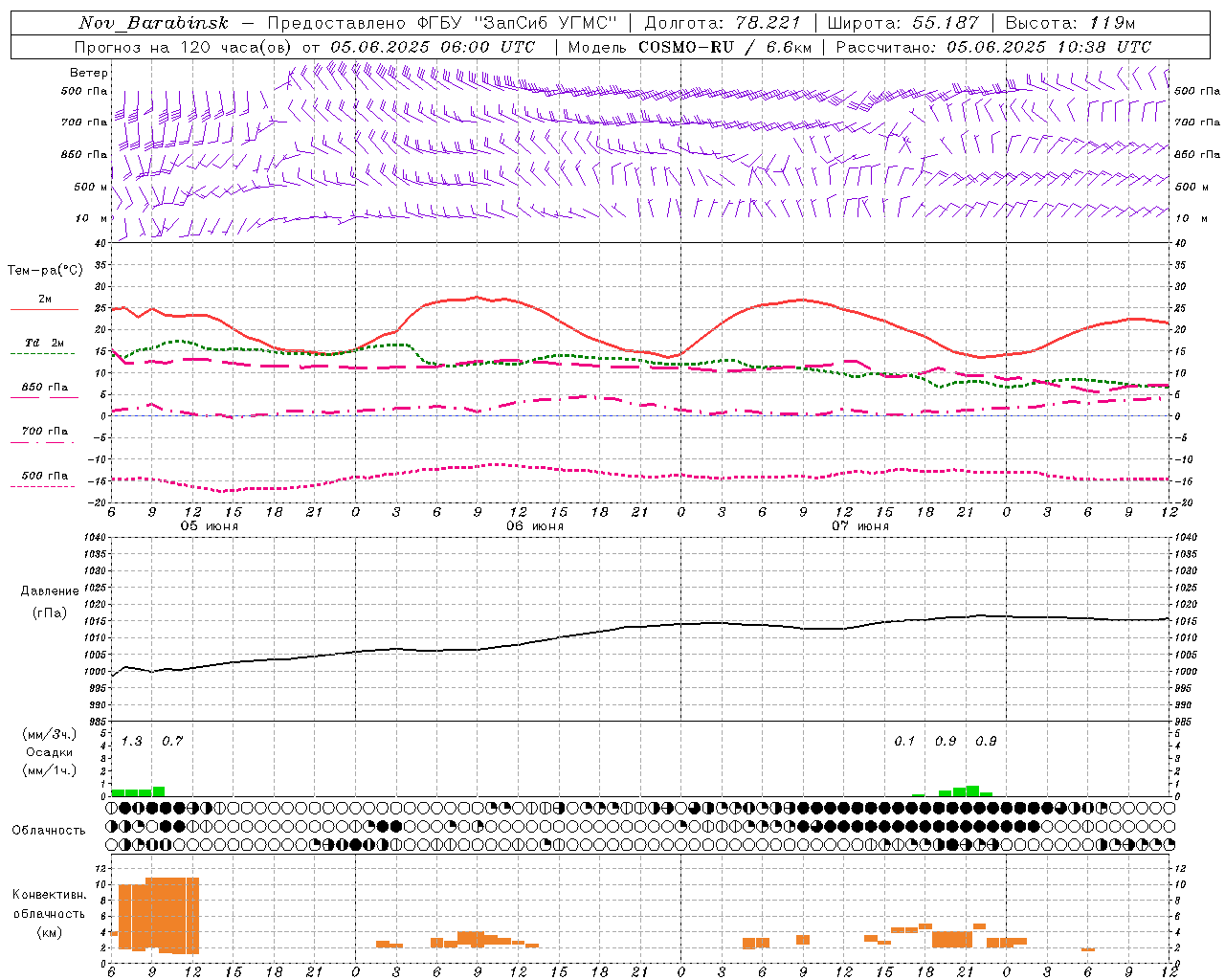The image size is (1225, 980).
Task: Click the 'Td 2м' legend label
Action: (x=44, y=343)
